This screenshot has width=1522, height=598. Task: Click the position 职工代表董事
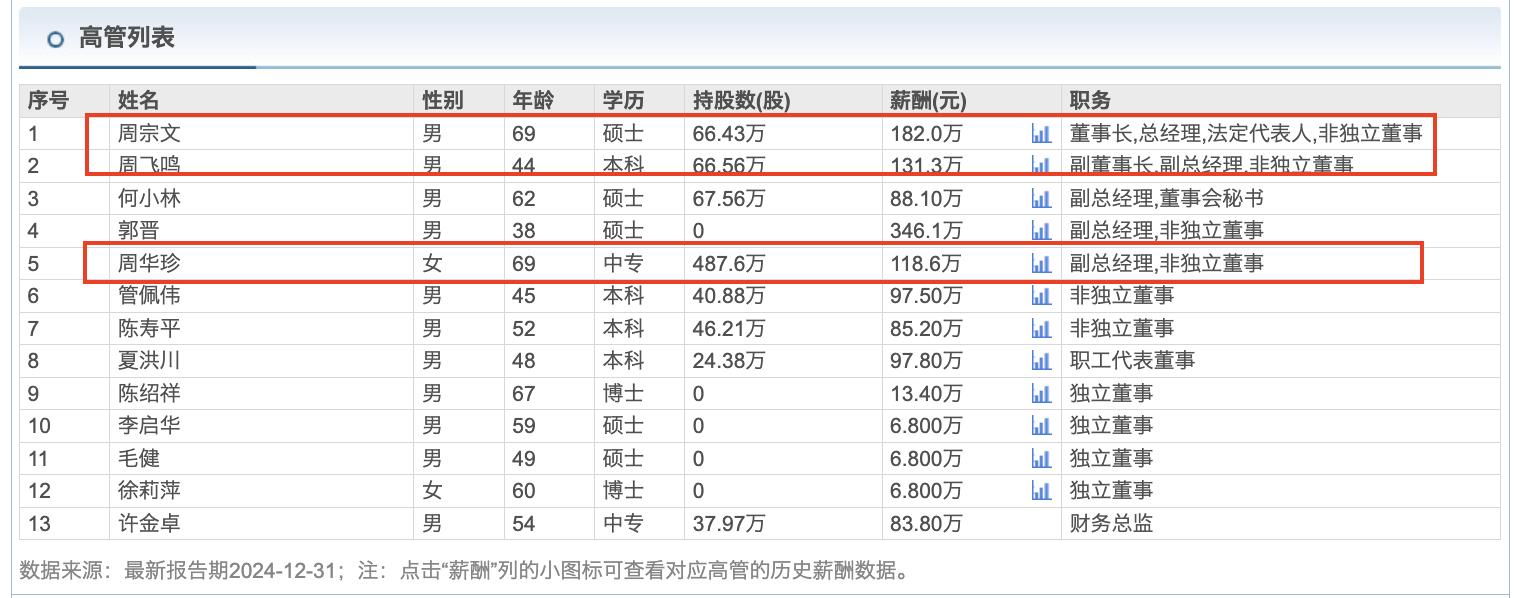(x=1132, y=361)
